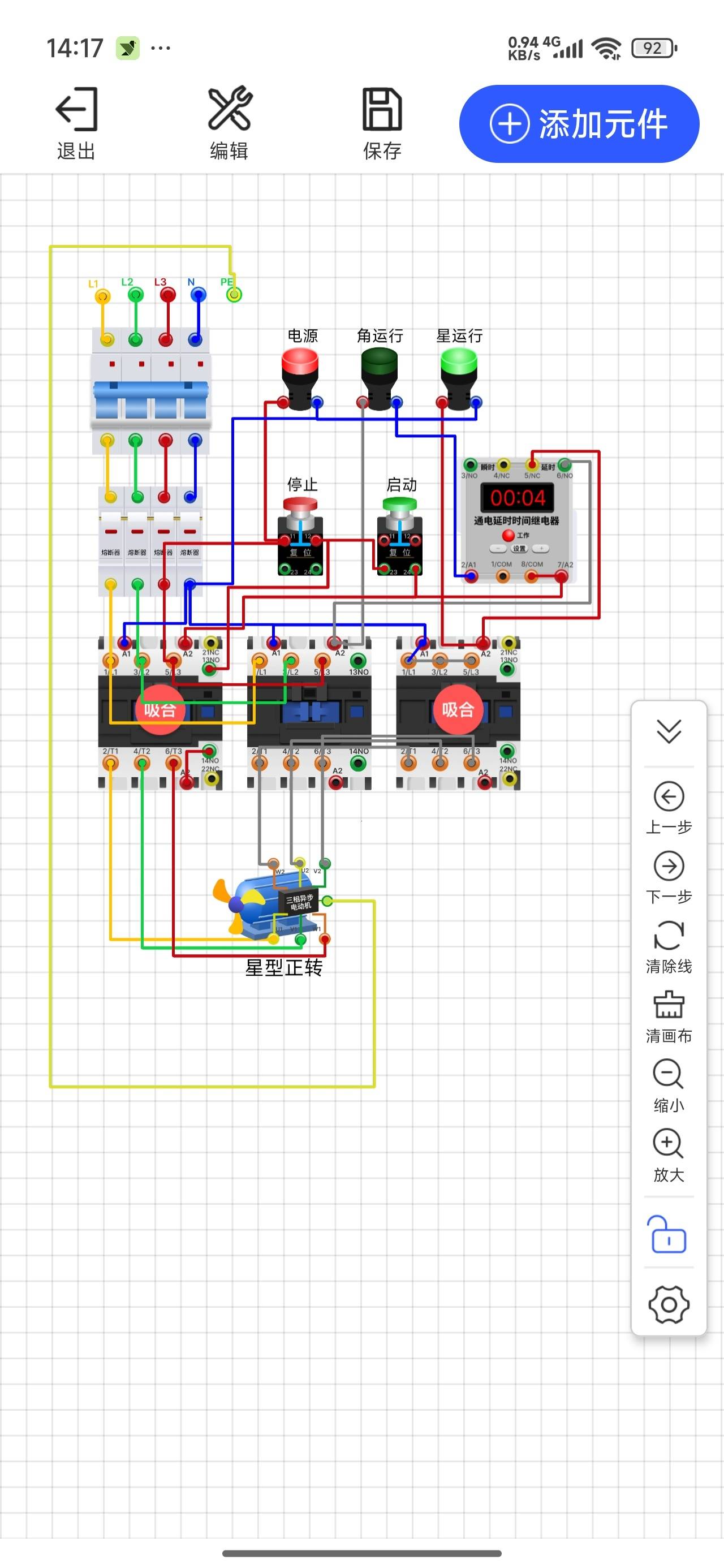Tap the 退出 exit icon

coord(77,110)
